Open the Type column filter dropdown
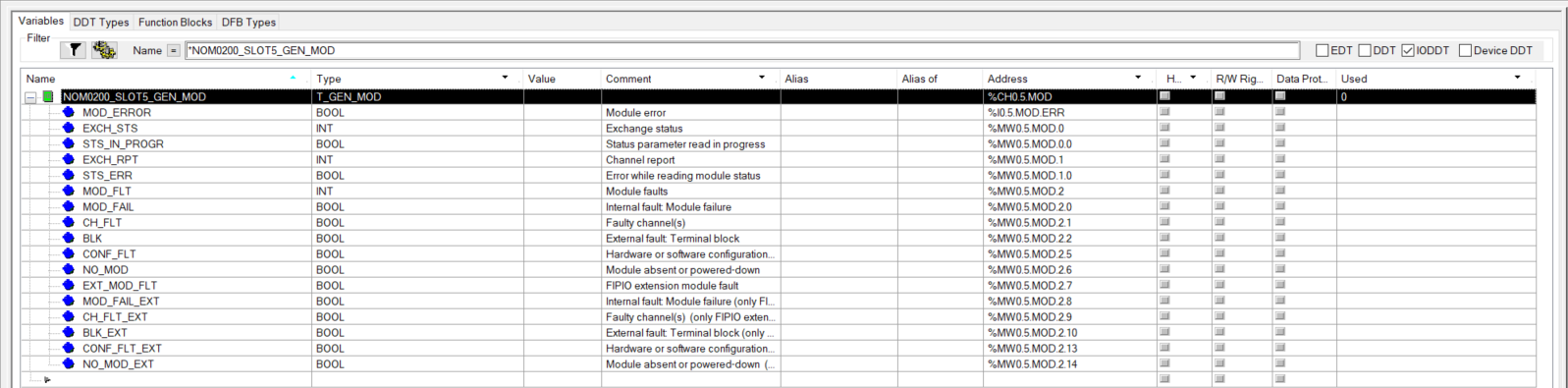The image size is (1568, 388). [x=505, y=78]
